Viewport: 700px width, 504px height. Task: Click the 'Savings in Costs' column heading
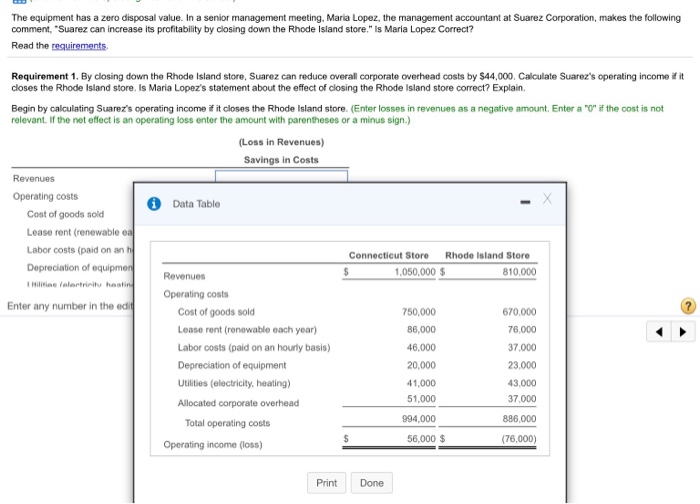(x=281, y=160)
